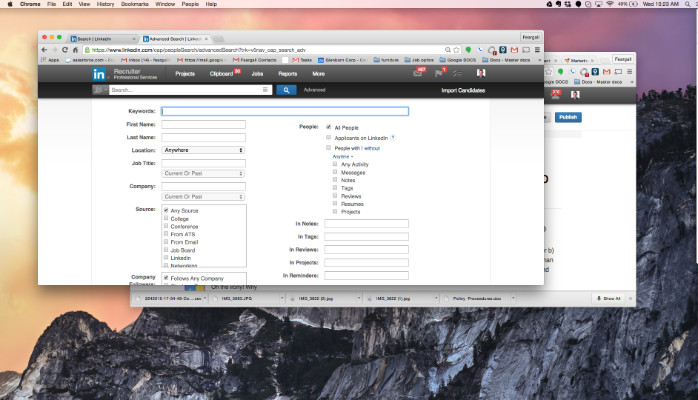The width and height of the screenshot is (698, 400).
Task: Toggle the People with/without checkbox
Action: (329, 148)
